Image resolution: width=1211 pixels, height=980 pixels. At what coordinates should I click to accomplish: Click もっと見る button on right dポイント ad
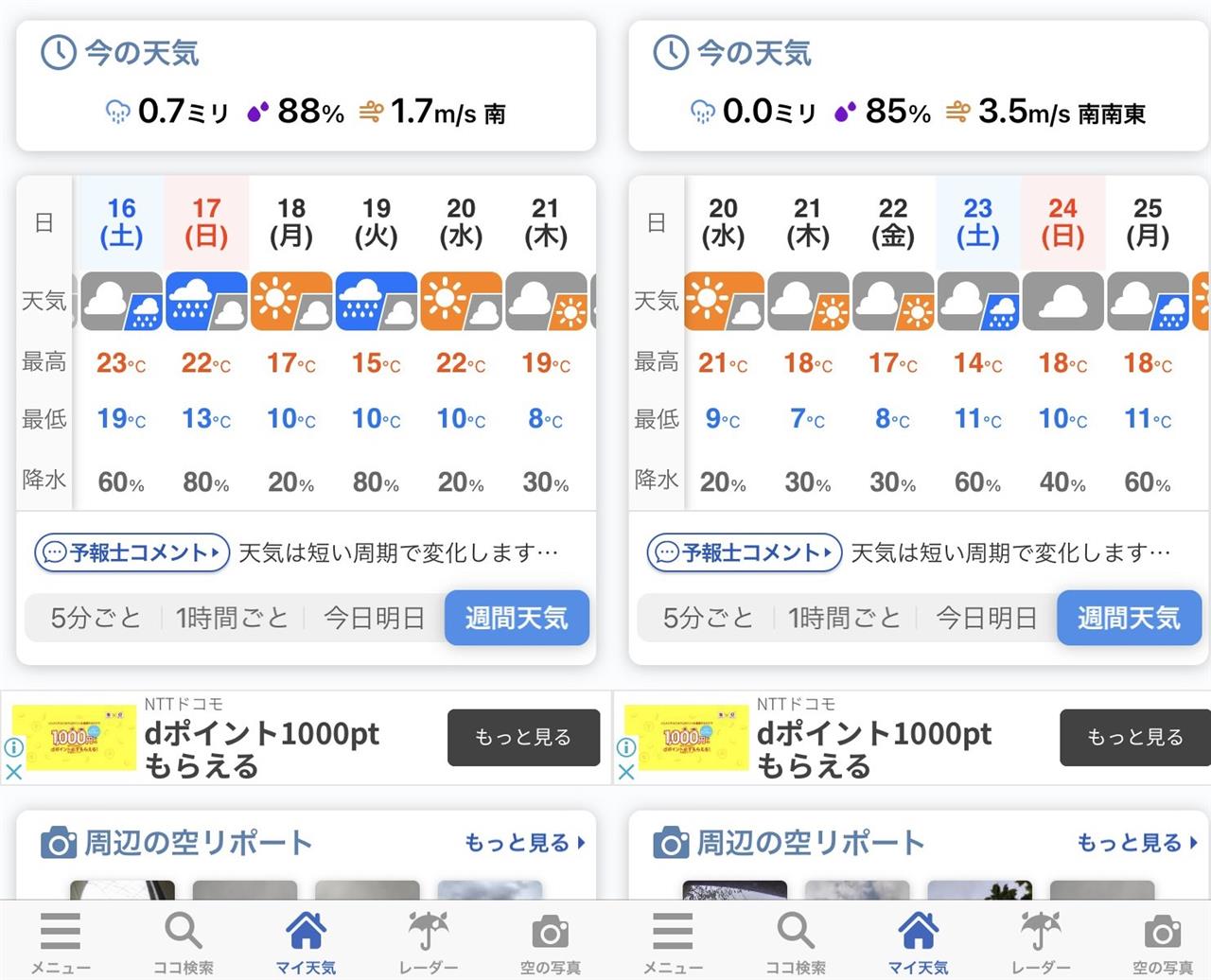click(1135, 737)
